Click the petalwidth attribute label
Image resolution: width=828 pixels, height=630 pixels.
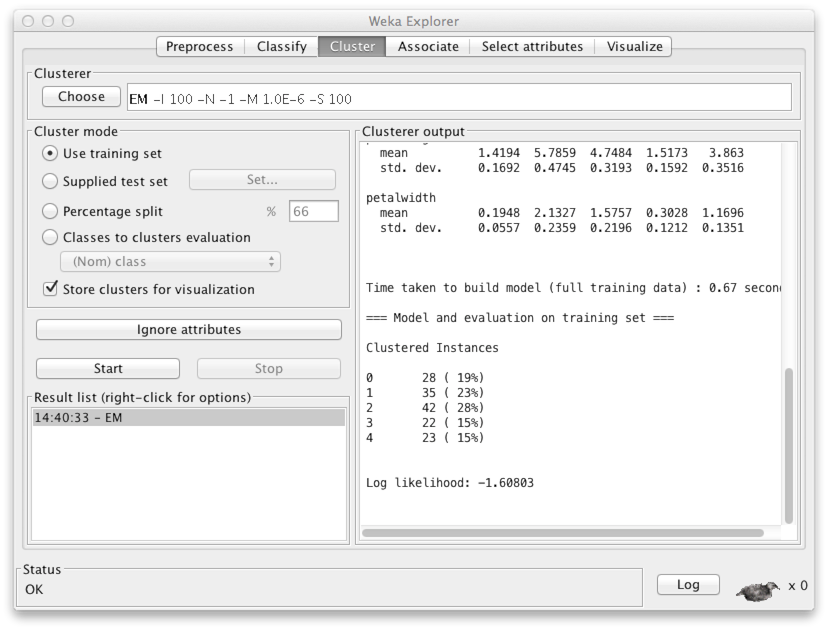point(401,198)
